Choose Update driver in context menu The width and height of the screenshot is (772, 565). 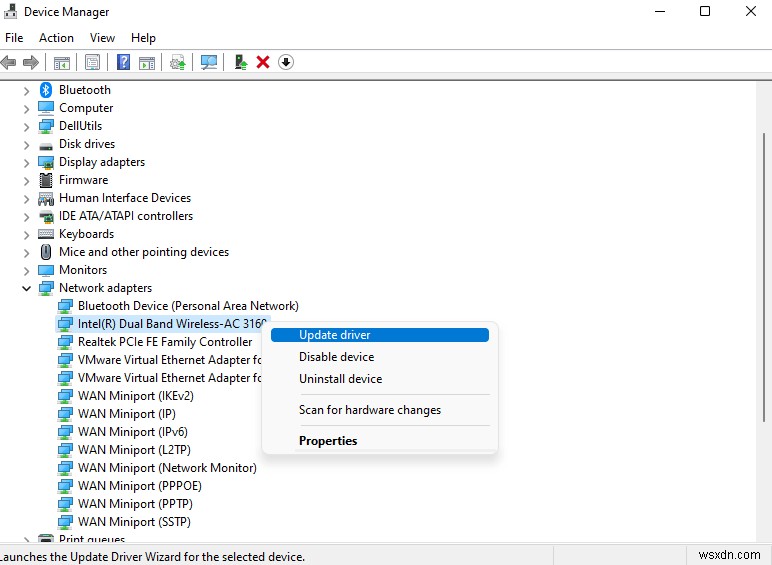click(x=380, y=335)
